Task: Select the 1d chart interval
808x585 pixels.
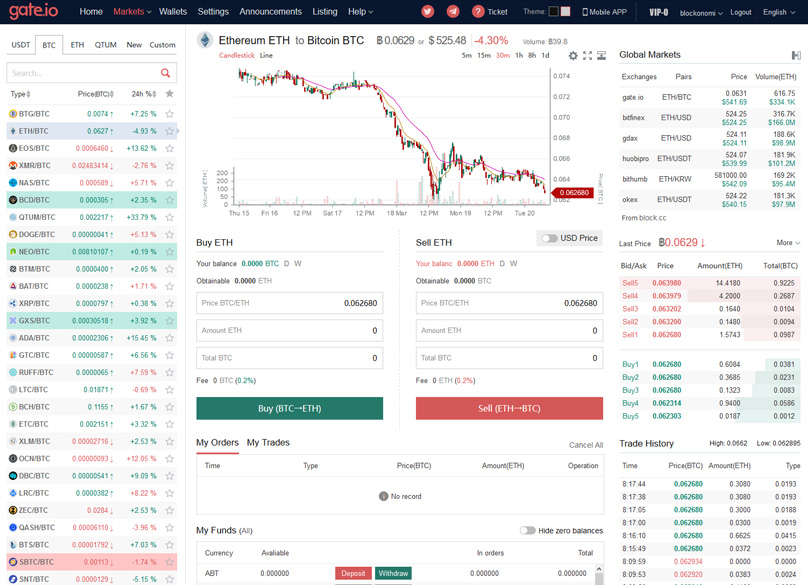Action: pos(545,55)
